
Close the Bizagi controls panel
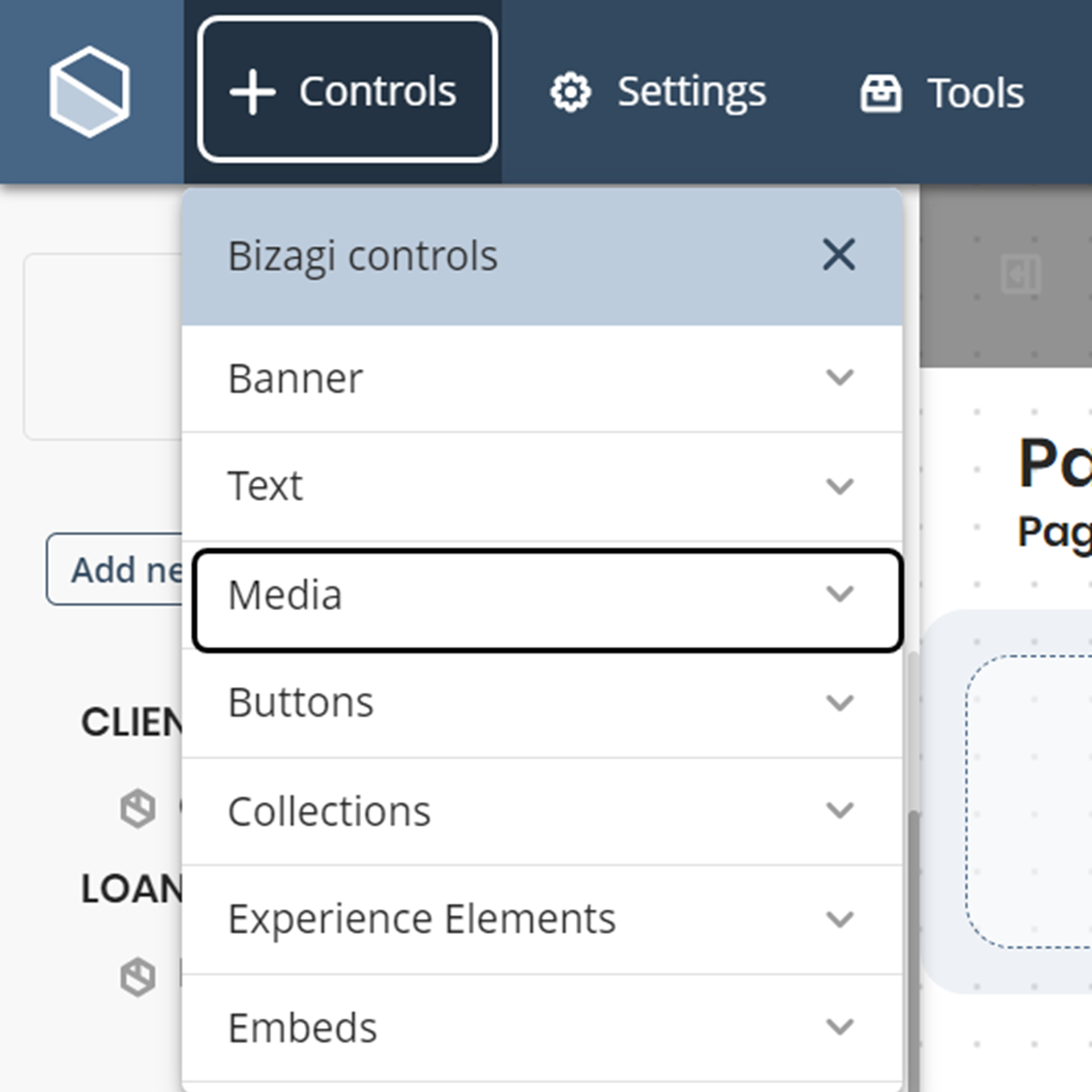(839, 254)
